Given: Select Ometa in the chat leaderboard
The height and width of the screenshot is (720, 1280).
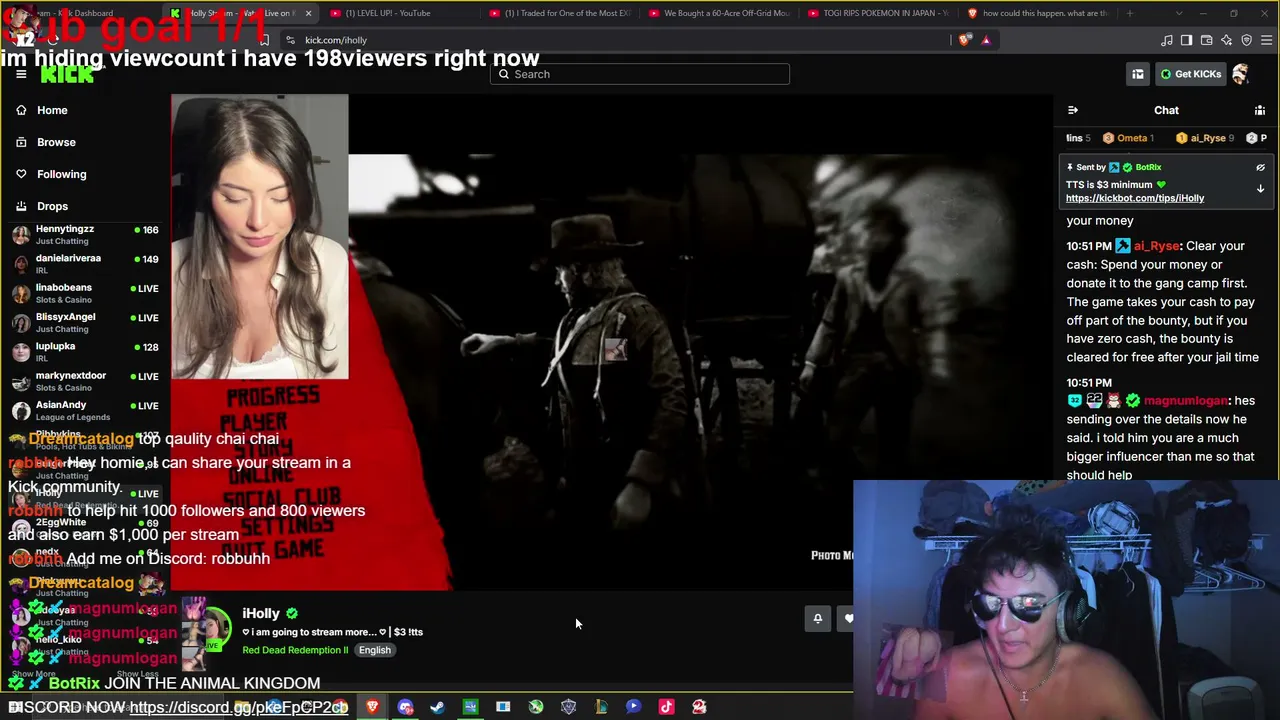Looking at the screenshot, I should [x=1129, y=138].
